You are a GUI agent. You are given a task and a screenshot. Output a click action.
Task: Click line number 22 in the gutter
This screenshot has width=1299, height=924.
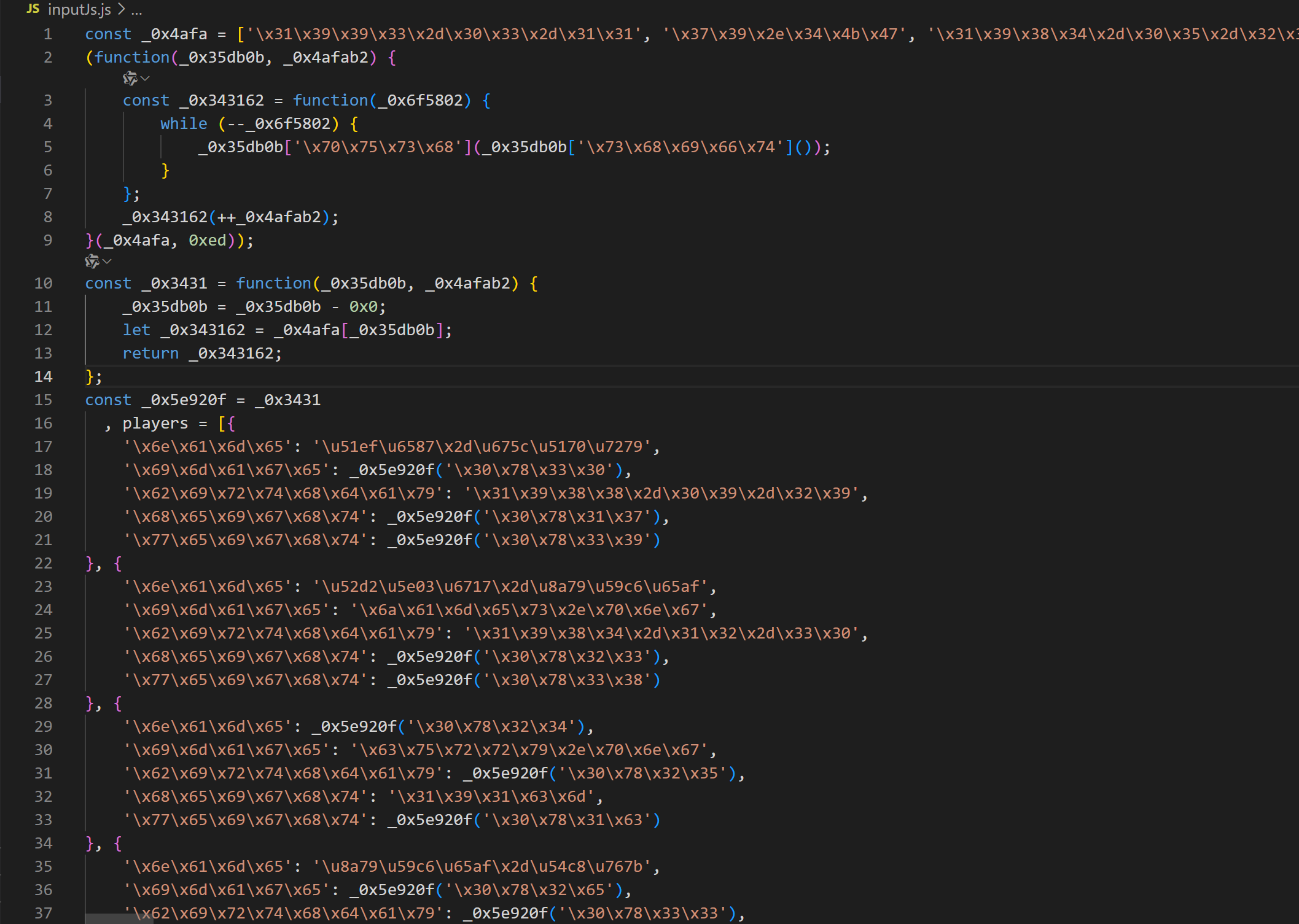pyautogui.click(x=43, y=563)
